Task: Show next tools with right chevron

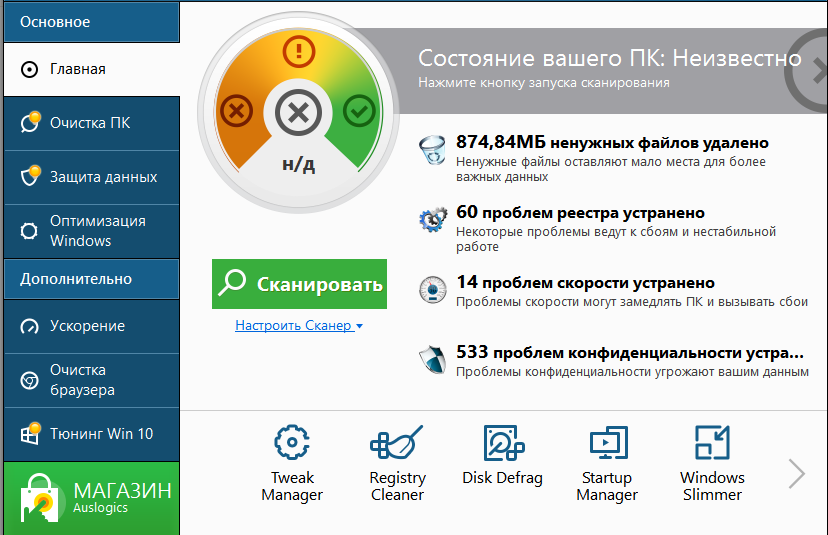Action: coord(796,474)
